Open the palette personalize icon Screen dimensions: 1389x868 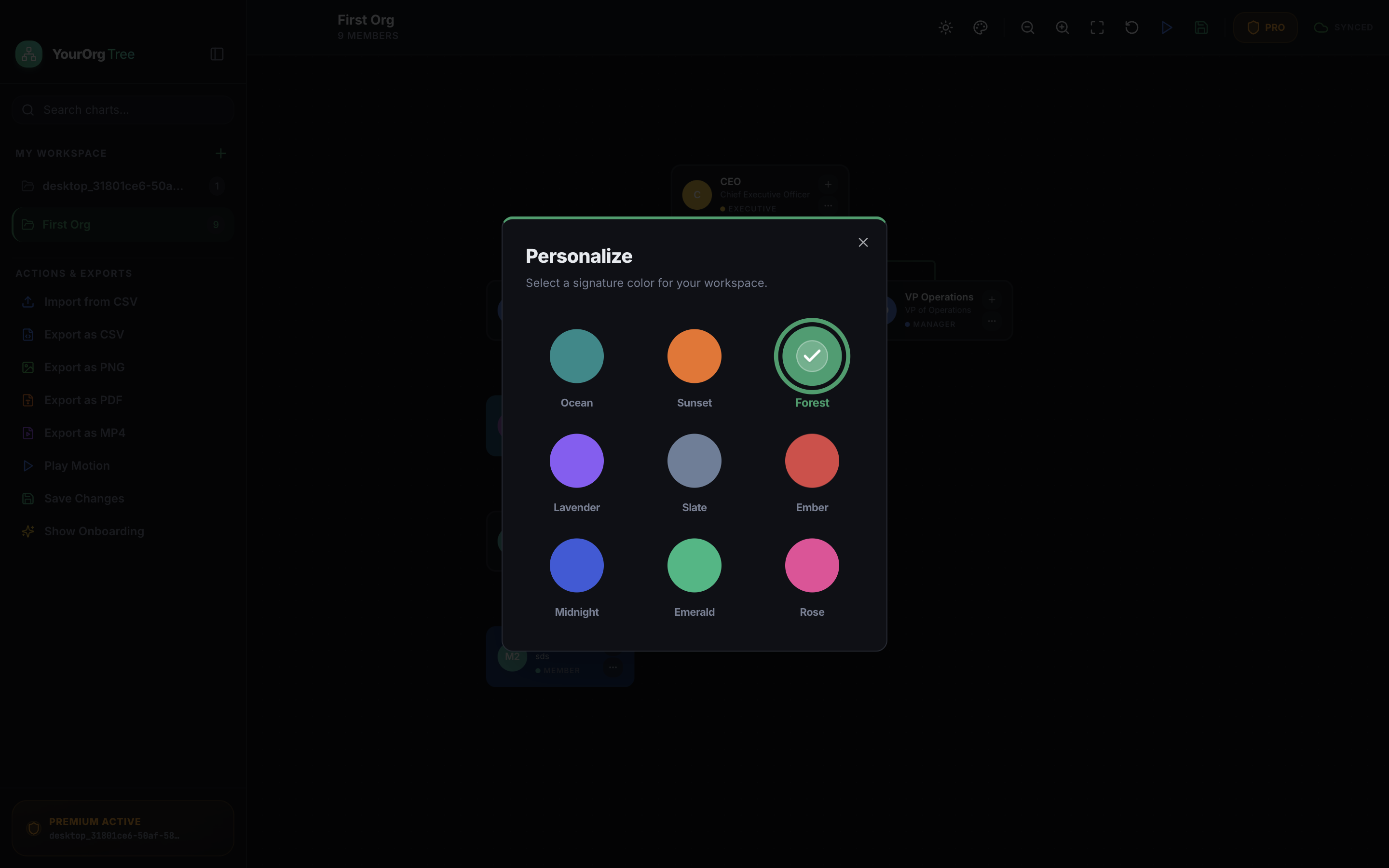[980, 27]
